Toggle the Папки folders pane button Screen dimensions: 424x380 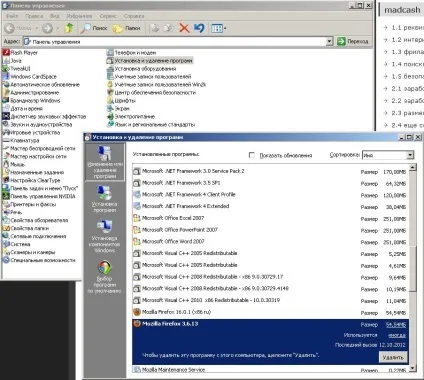click(127, 28)
